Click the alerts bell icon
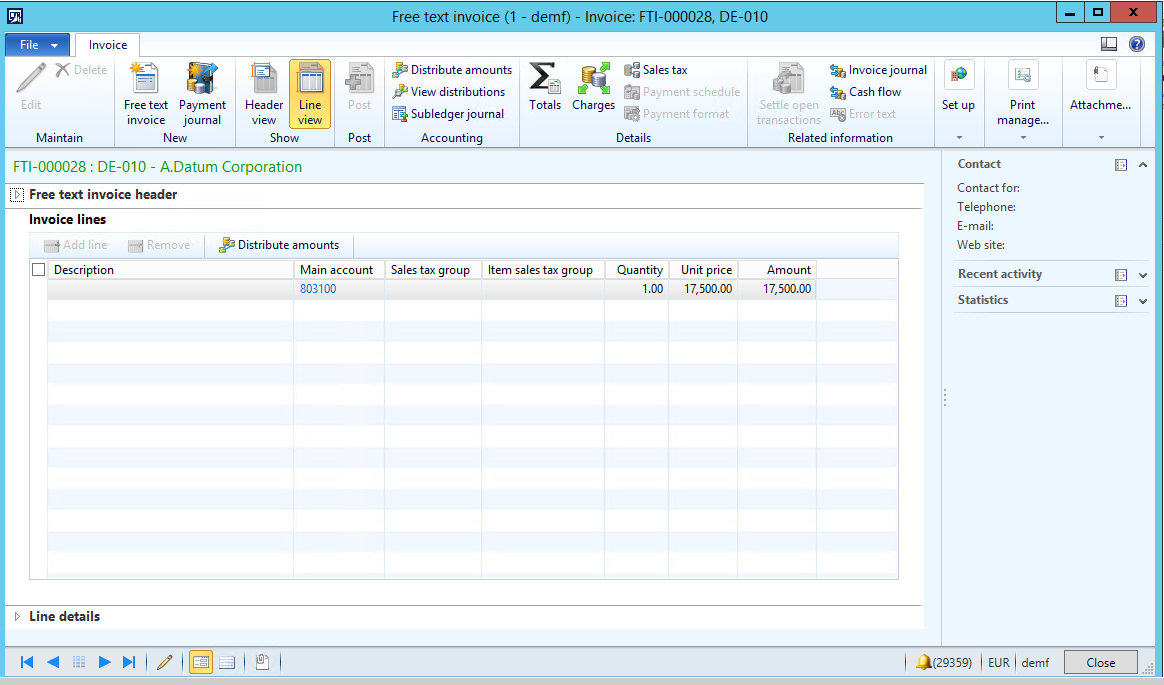The height and width of the screenshot is (685, 1164). pyautogui.click(x=923, y=662)
